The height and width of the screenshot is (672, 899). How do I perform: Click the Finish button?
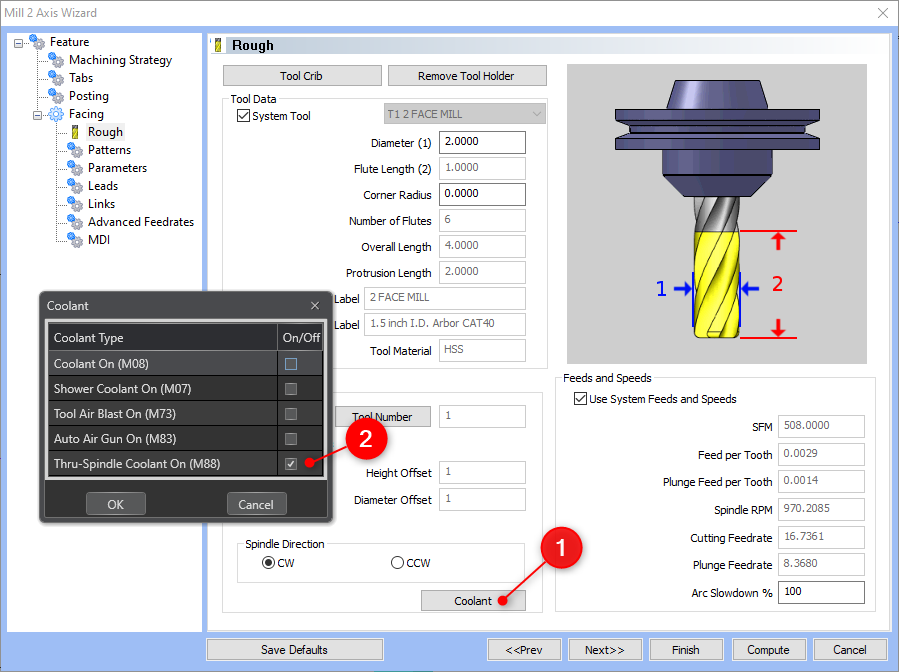pos(686,650)
